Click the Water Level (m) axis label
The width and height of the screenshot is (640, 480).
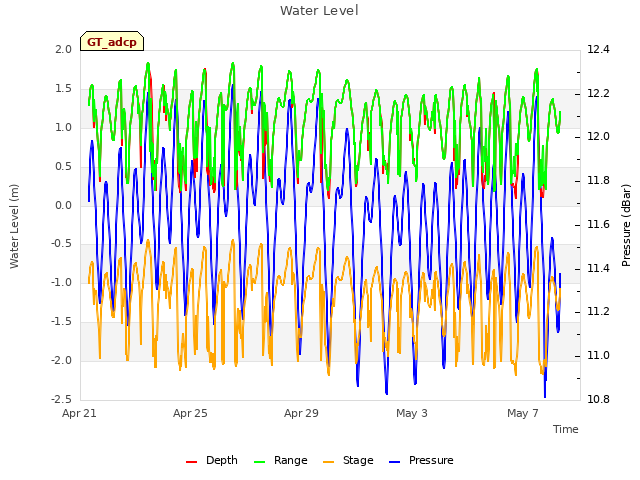14,226
